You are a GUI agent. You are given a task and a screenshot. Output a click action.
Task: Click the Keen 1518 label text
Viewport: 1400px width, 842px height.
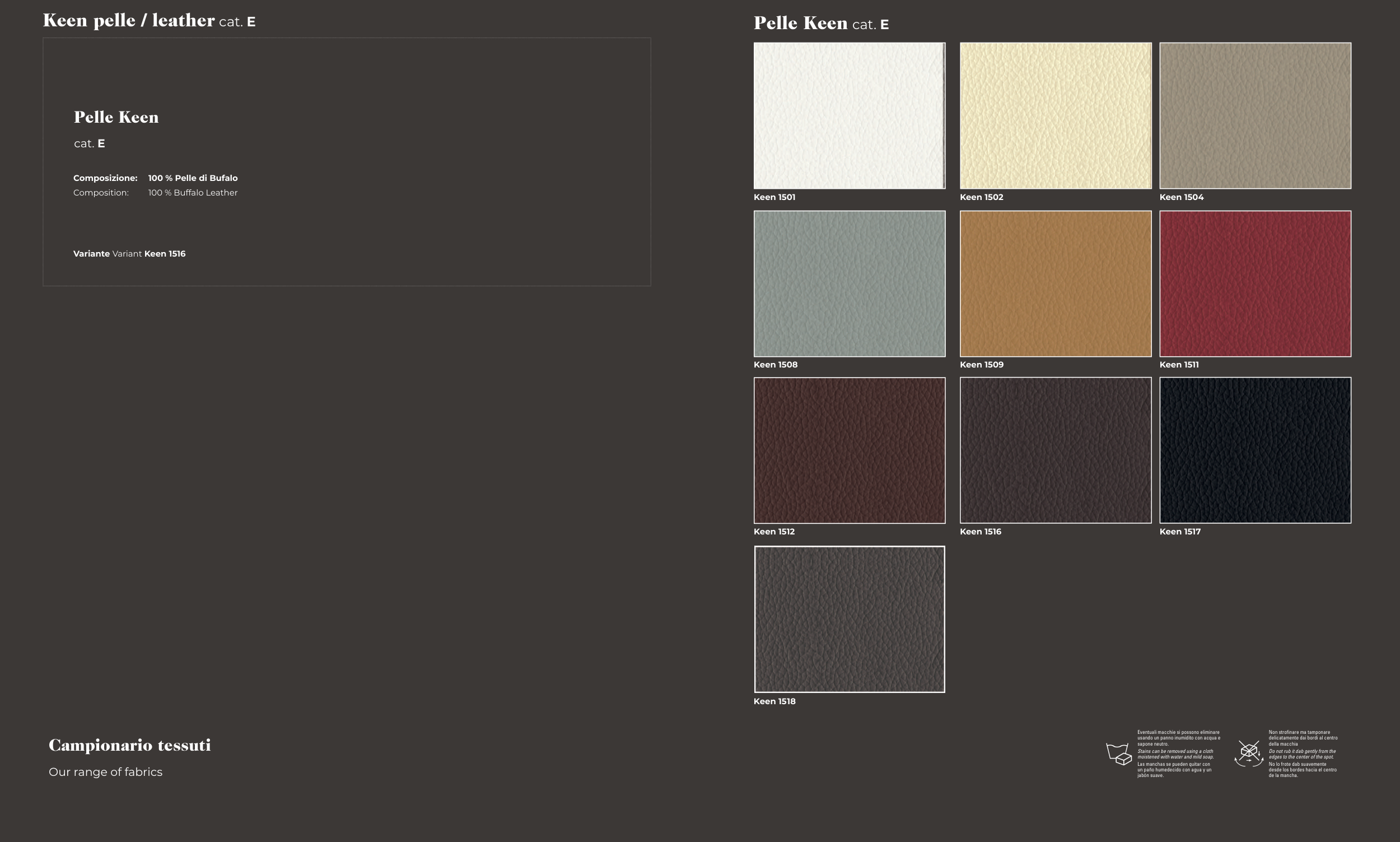pyautogui.click(x=774, y=702)
